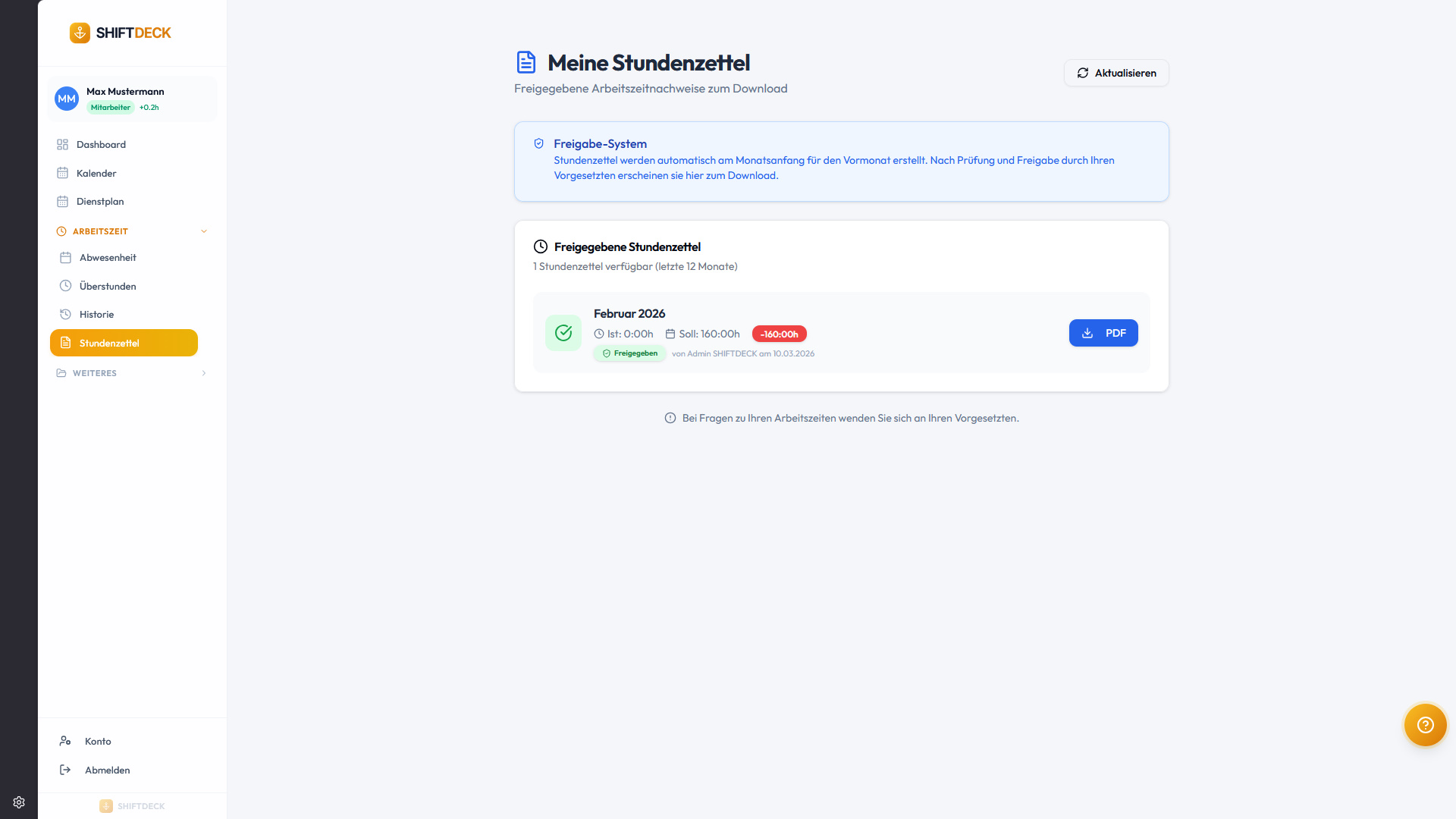Download the Februar 2026 PDF
1456x819 pixels.
tap(1103, 333)
